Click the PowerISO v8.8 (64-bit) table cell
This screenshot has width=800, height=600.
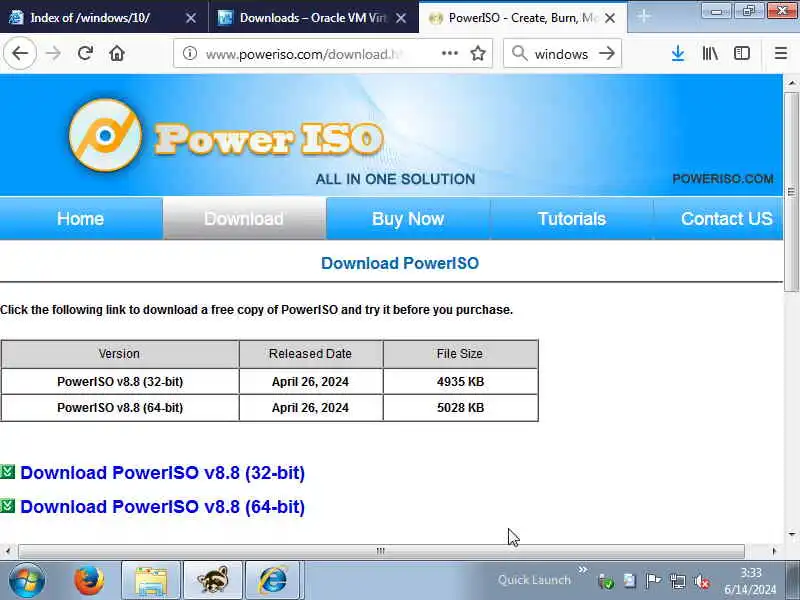(x=120, y=408)
